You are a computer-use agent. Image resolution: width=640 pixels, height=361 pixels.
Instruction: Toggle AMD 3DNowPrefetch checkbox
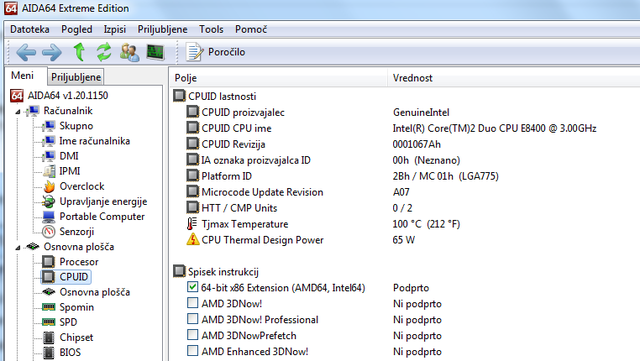click(193, 334)
